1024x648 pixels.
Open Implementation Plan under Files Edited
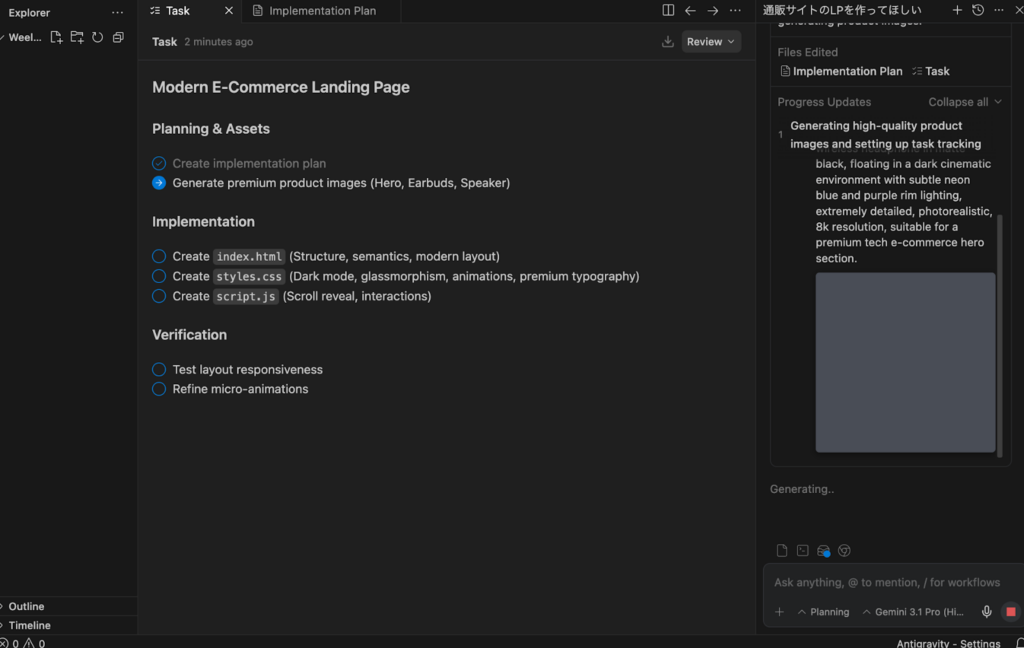pyautogui.click(x=841, y=71)
